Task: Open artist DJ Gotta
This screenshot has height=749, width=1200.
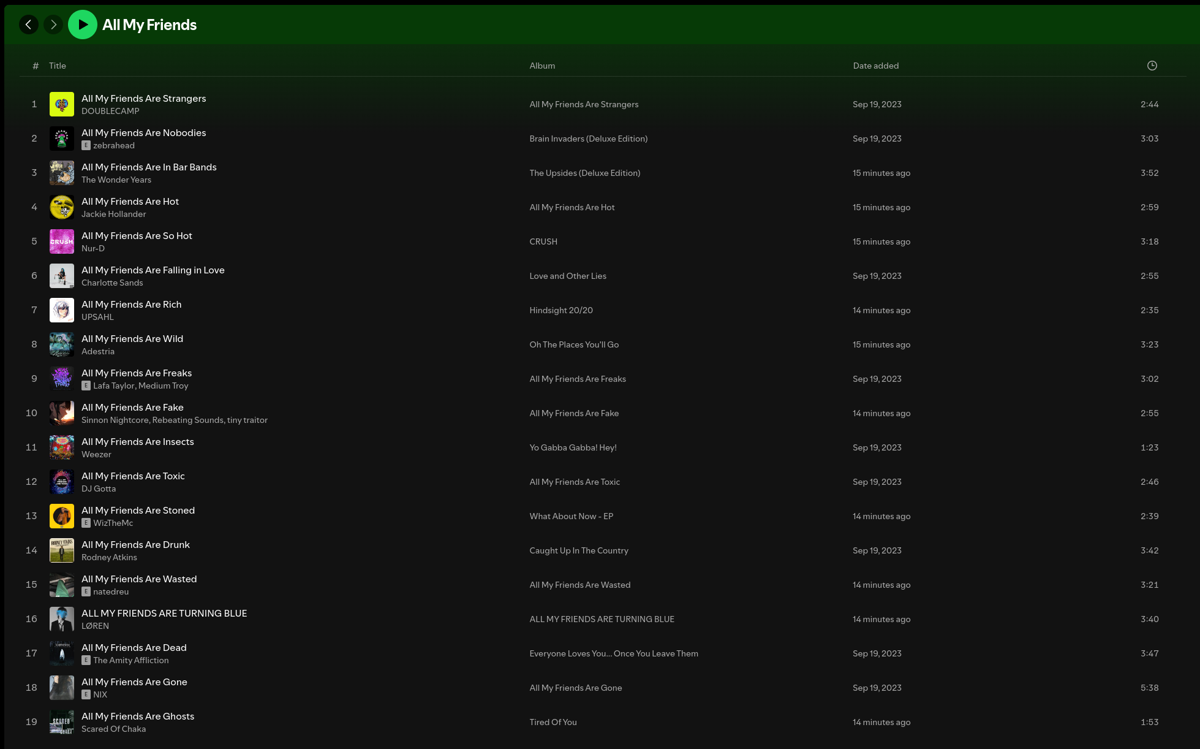Action: (x=99, y=489)
